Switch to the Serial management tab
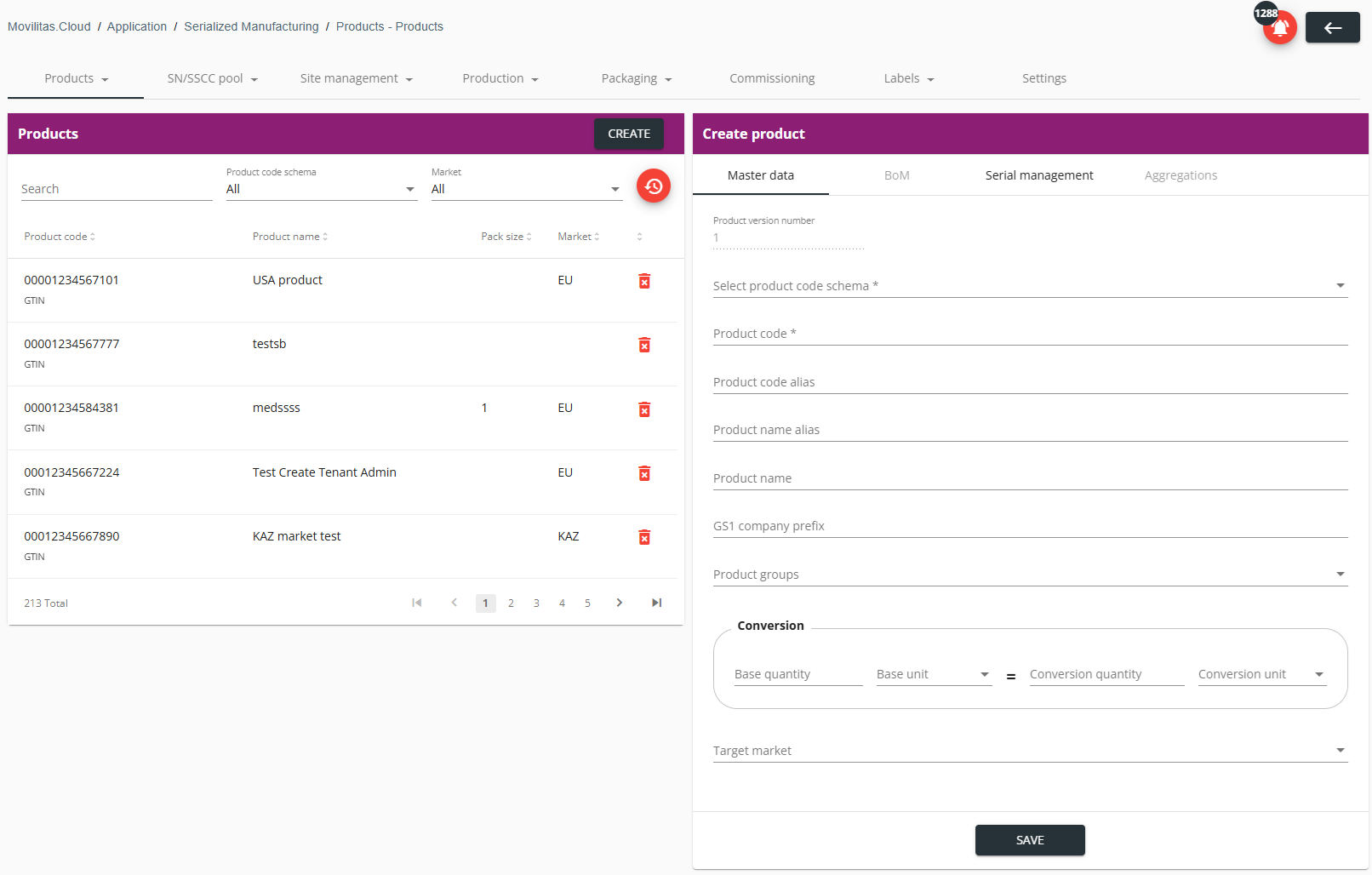The width and height of the screenshot is (1372, 875). coord(1039,175)
